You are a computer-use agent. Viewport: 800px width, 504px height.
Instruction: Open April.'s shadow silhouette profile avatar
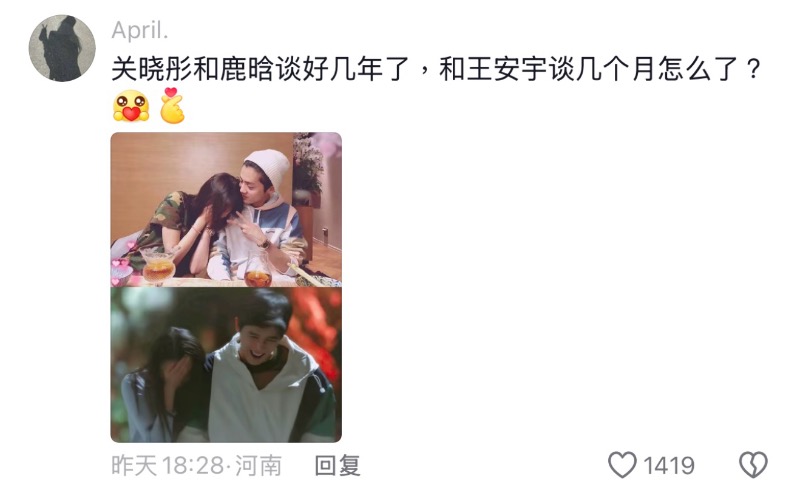(x=62, y=48)
